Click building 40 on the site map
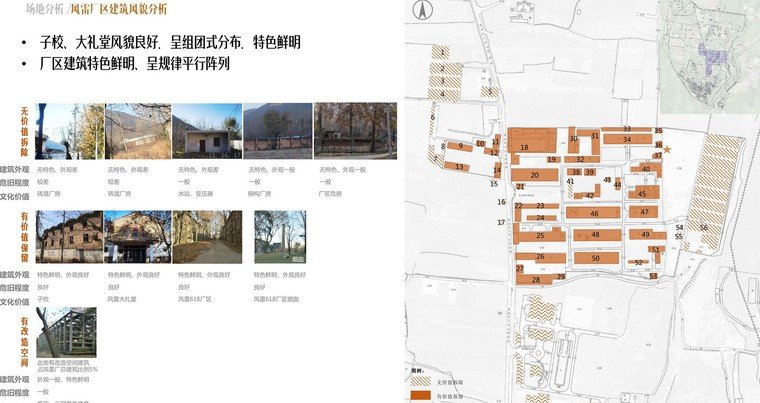760x403 pixels. (646, 169)
